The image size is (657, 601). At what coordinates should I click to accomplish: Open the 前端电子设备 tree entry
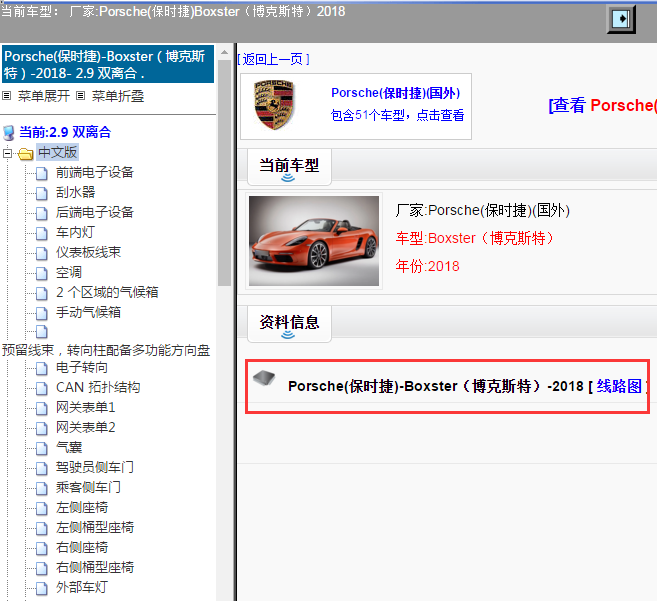click(x=95, y=172)
